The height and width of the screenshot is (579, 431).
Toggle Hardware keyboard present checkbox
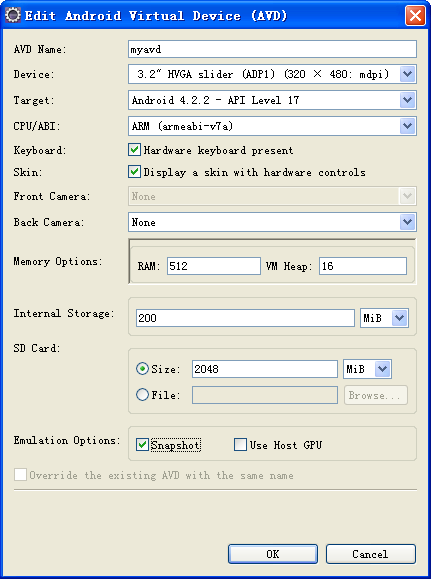pos(134,150)
